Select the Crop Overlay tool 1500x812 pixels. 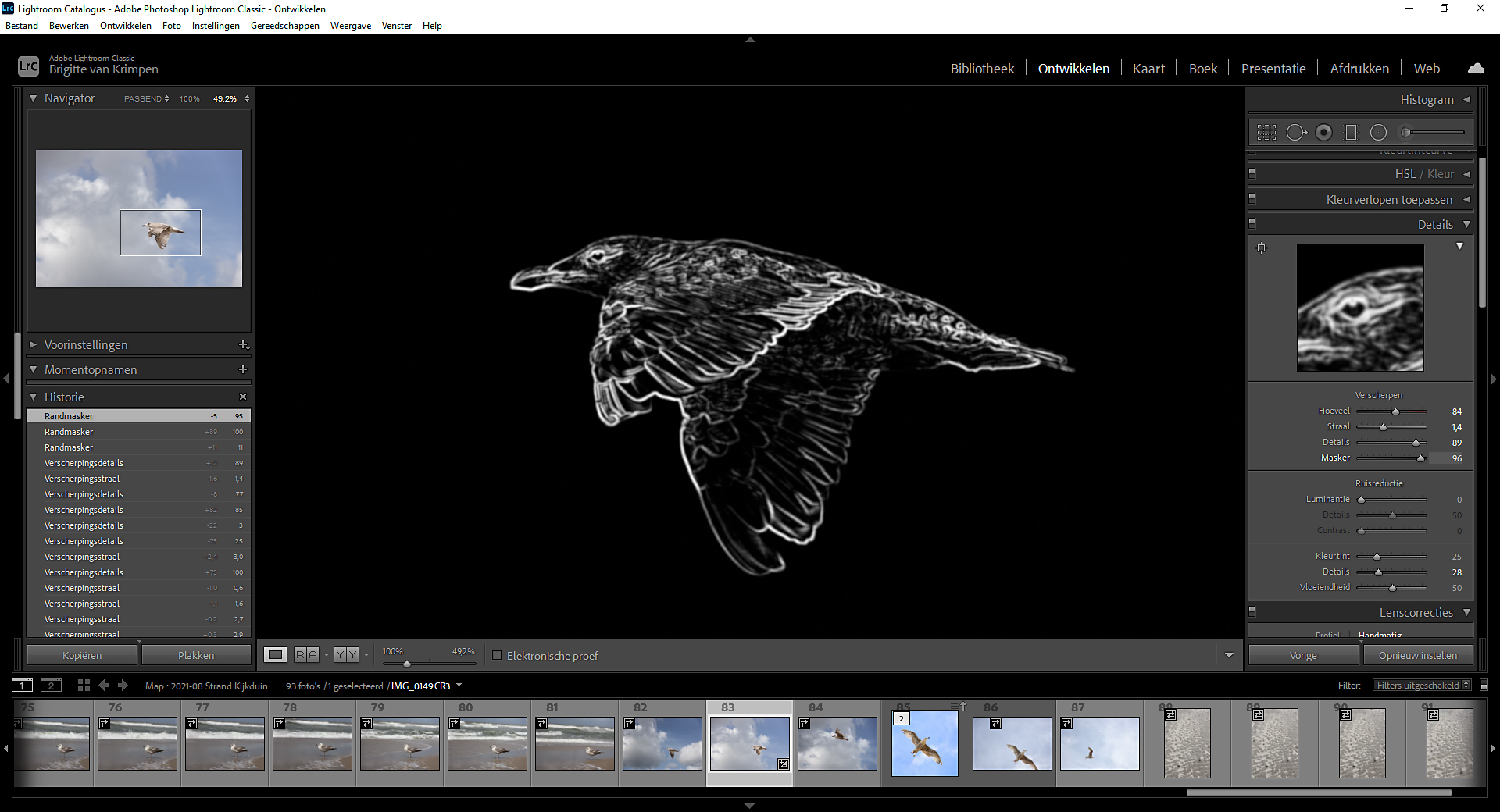click(1266, 133)
